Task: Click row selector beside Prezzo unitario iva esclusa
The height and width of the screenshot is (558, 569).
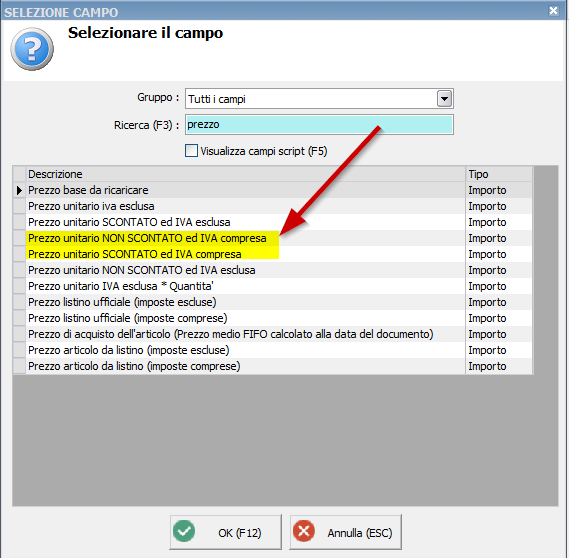Action: point(19,206)
